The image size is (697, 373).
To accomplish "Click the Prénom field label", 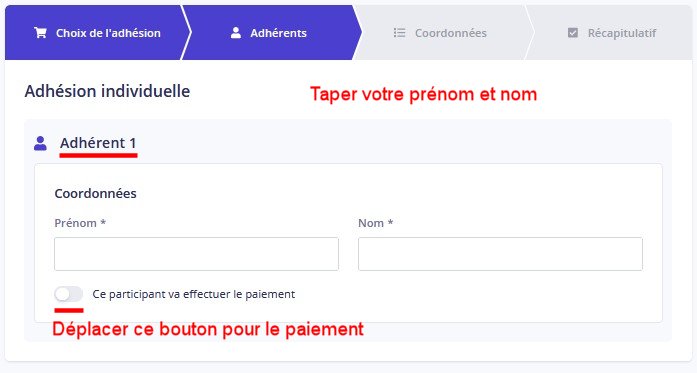I will (80, 223).
